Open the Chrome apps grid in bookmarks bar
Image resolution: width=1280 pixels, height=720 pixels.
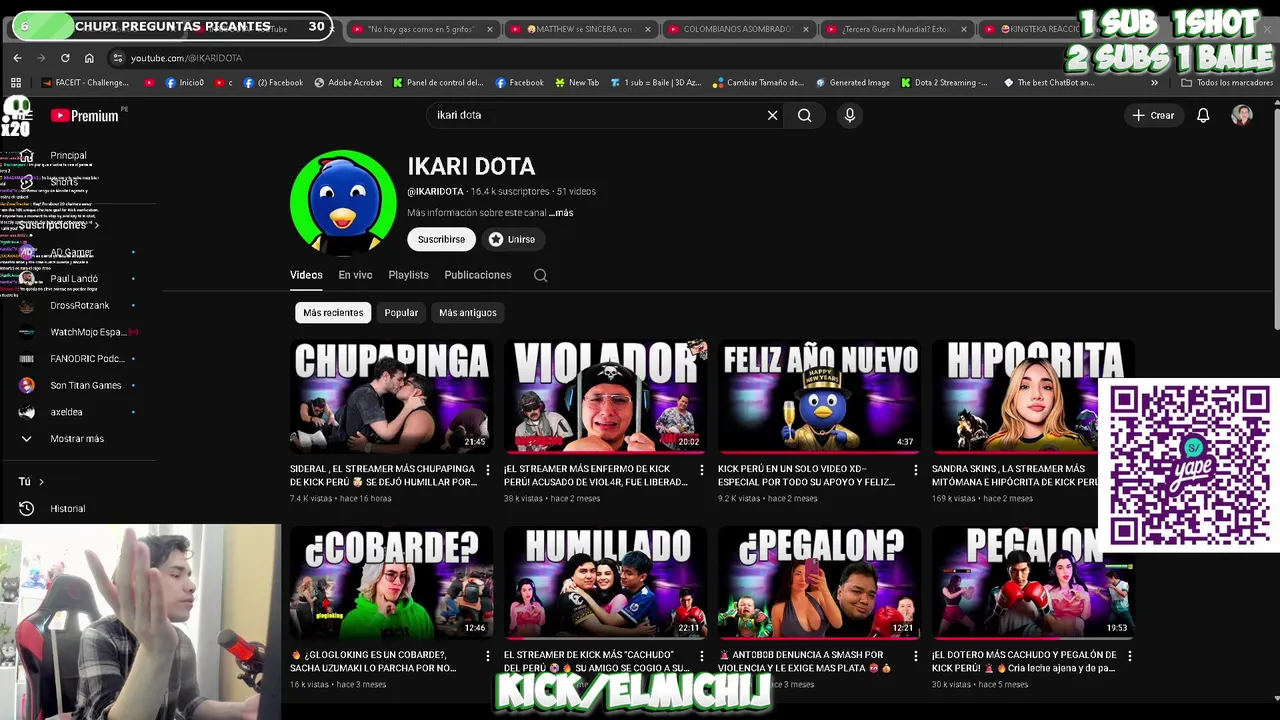pos(15,83)
